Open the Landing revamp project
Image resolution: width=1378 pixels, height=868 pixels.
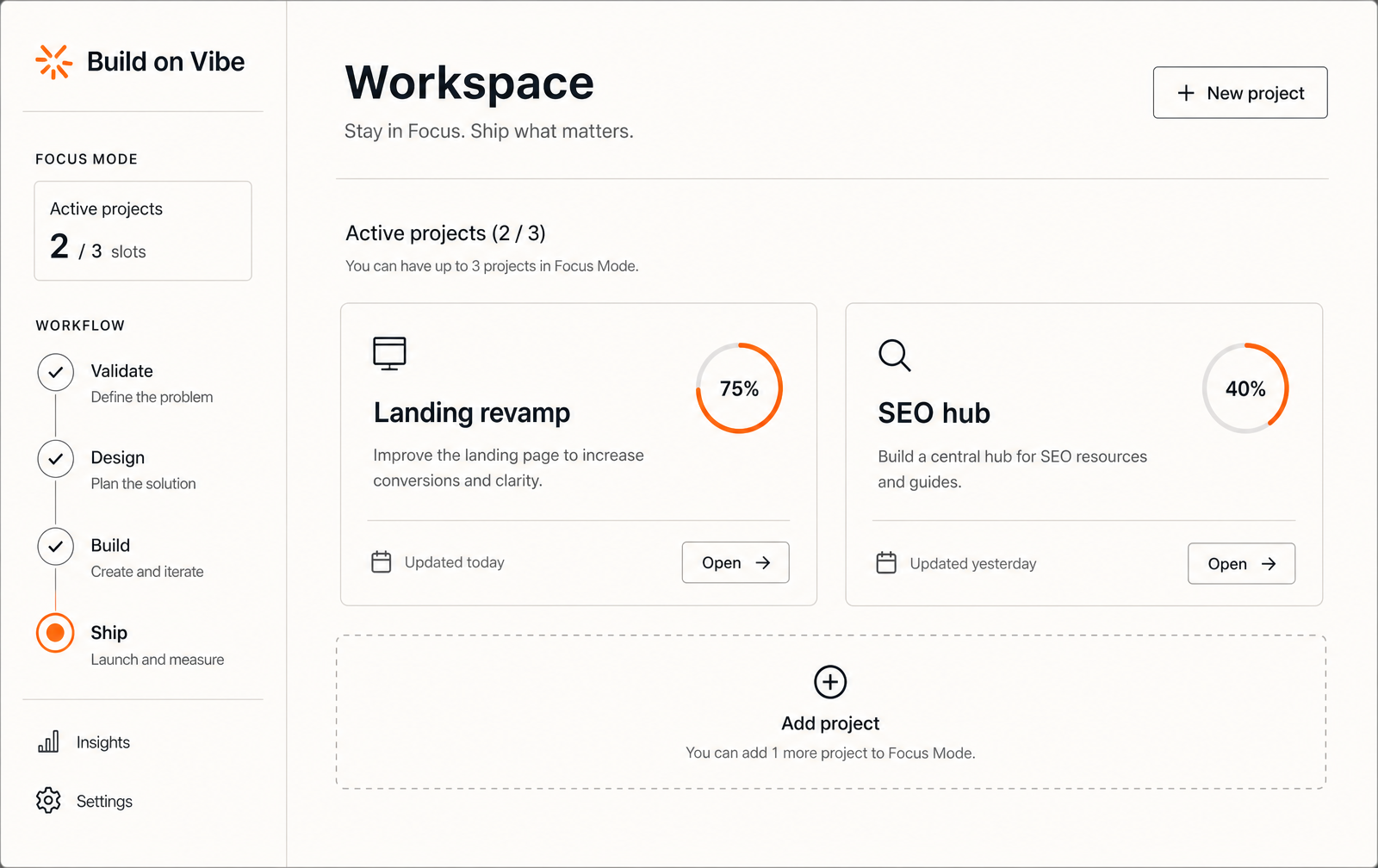coord(736,562)
